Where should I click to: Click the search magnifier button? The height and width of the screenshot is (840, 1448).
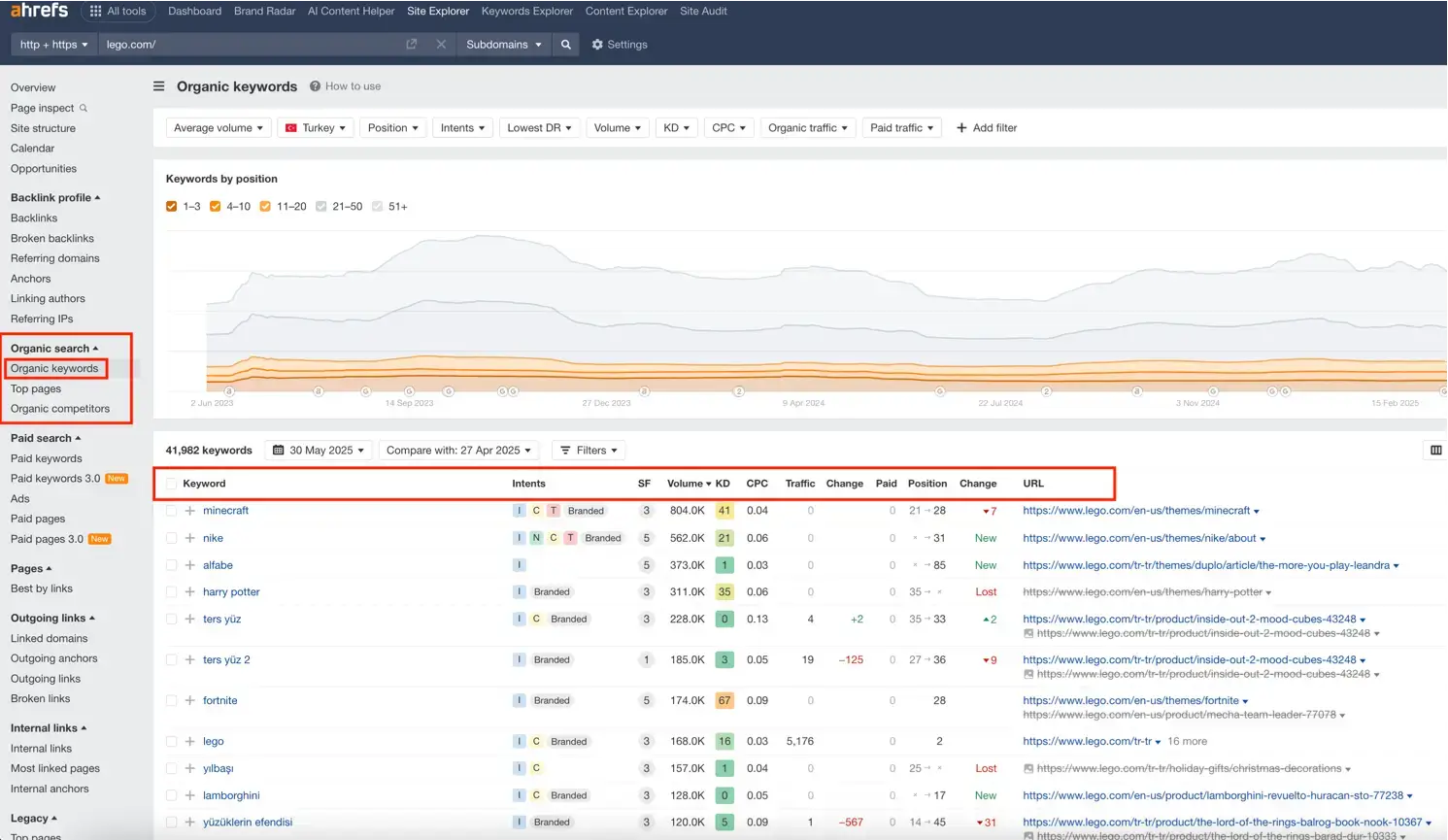tap(565, 45)
